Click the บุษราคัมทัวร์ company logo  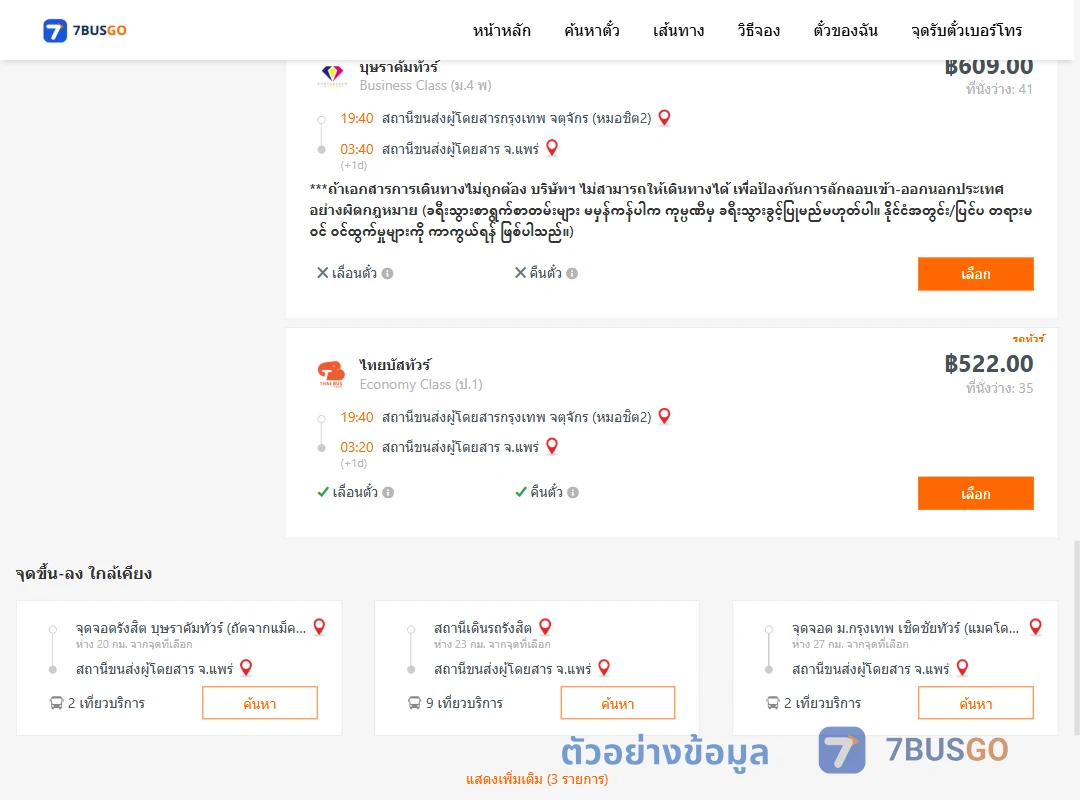[x=332, y=74]
